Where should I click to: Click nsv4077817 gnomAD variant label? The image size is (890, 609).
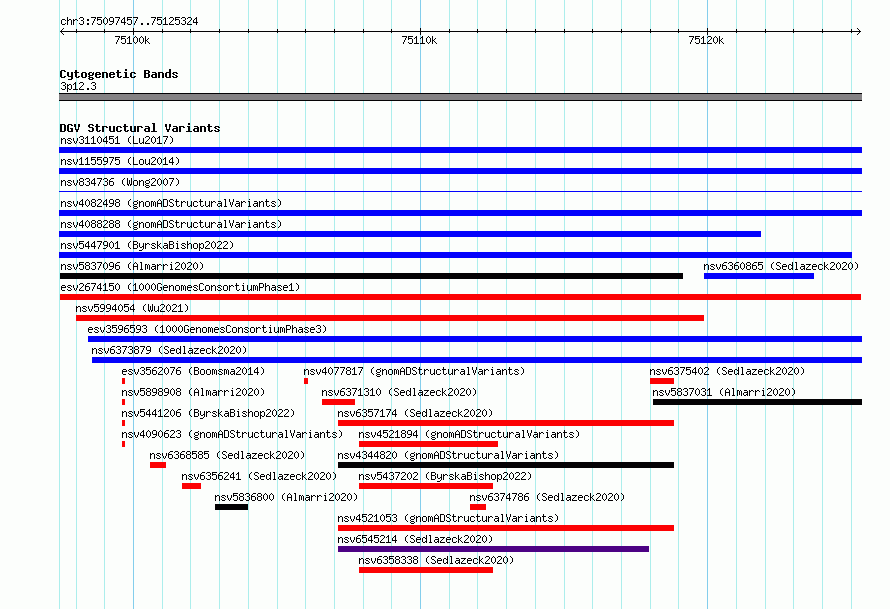[414, 371]
